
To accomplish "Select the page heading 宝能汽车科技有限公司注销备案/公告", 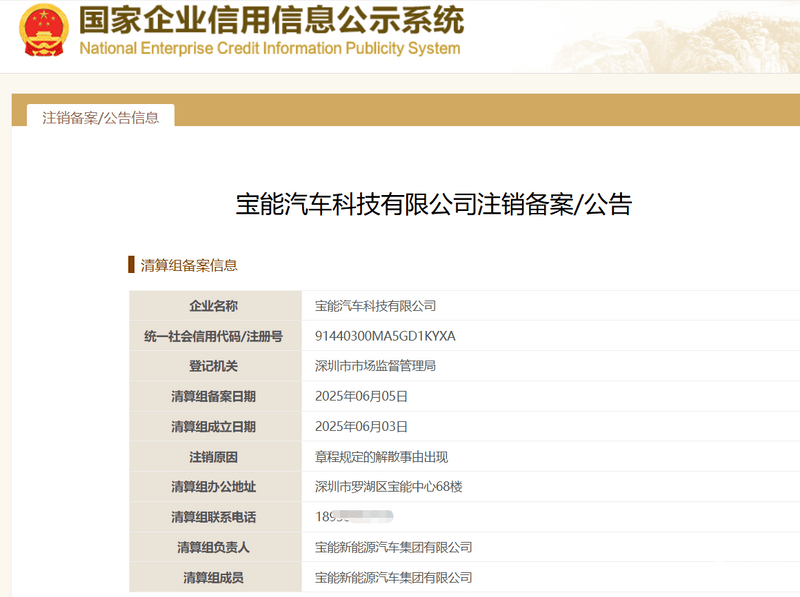I will click(434, 204).
